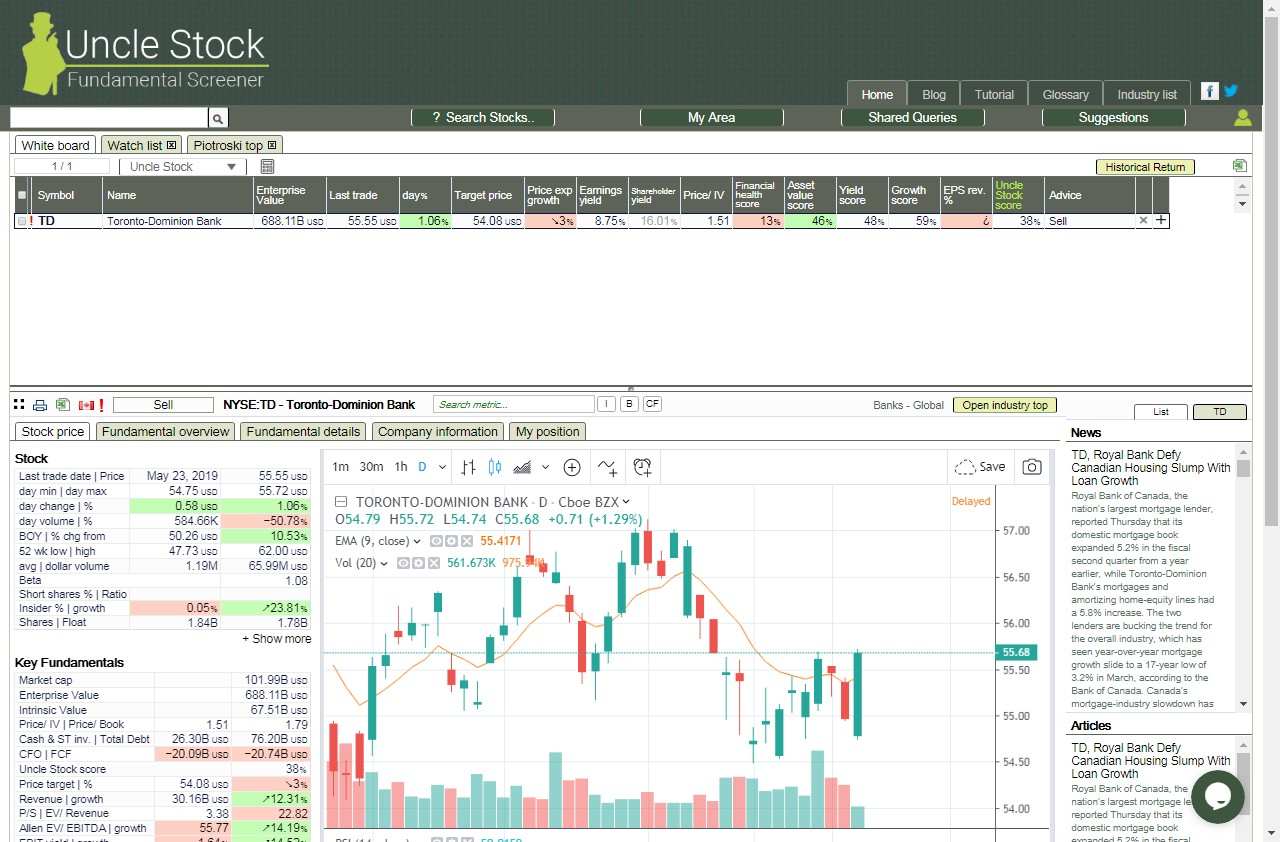This screenshot has width=1280, height=842.
Task: Open Shared Queries
Action: pos(912,118)
